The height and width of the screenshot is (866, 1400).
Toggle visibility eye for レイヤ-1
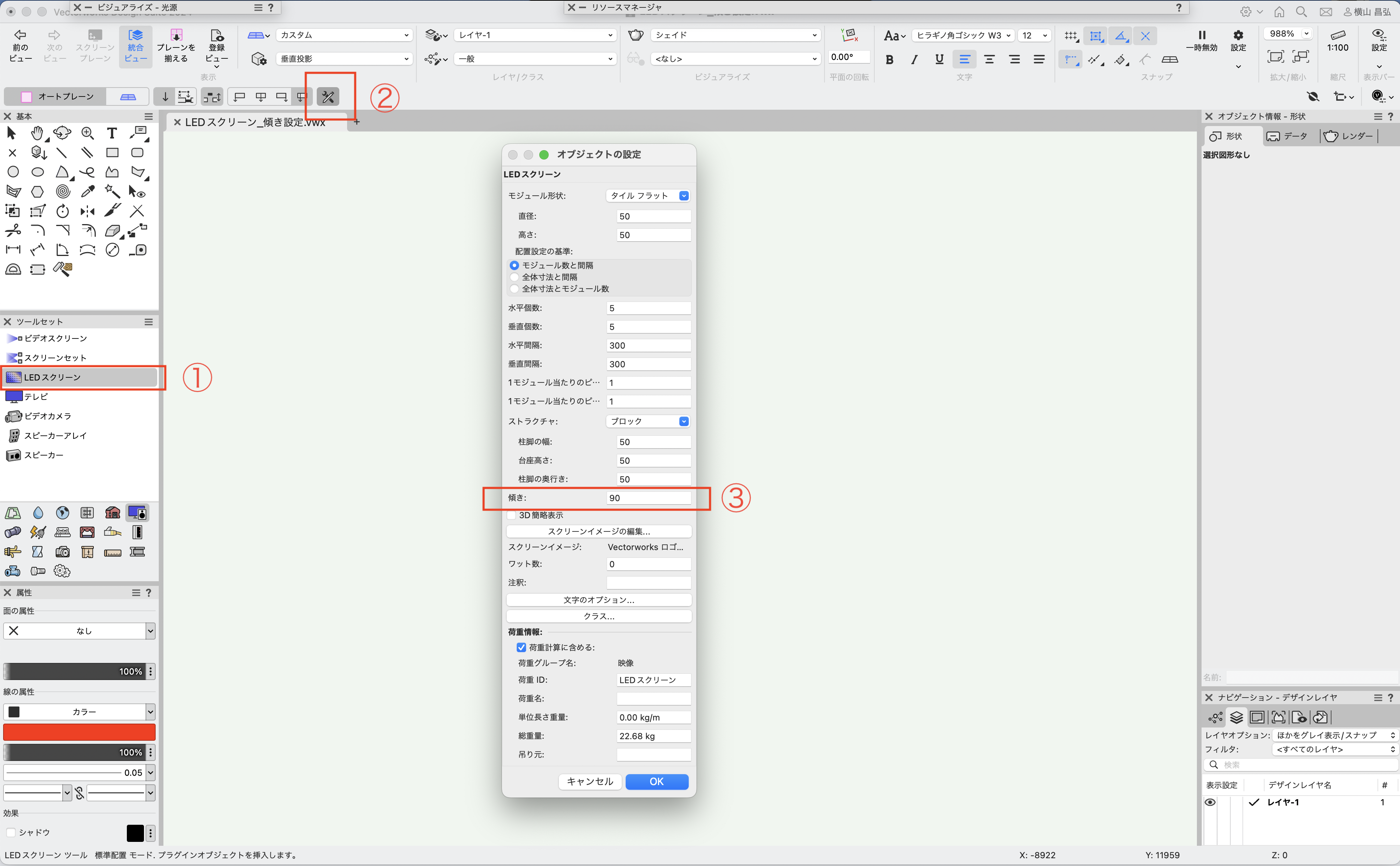[x=1210, y=803]
